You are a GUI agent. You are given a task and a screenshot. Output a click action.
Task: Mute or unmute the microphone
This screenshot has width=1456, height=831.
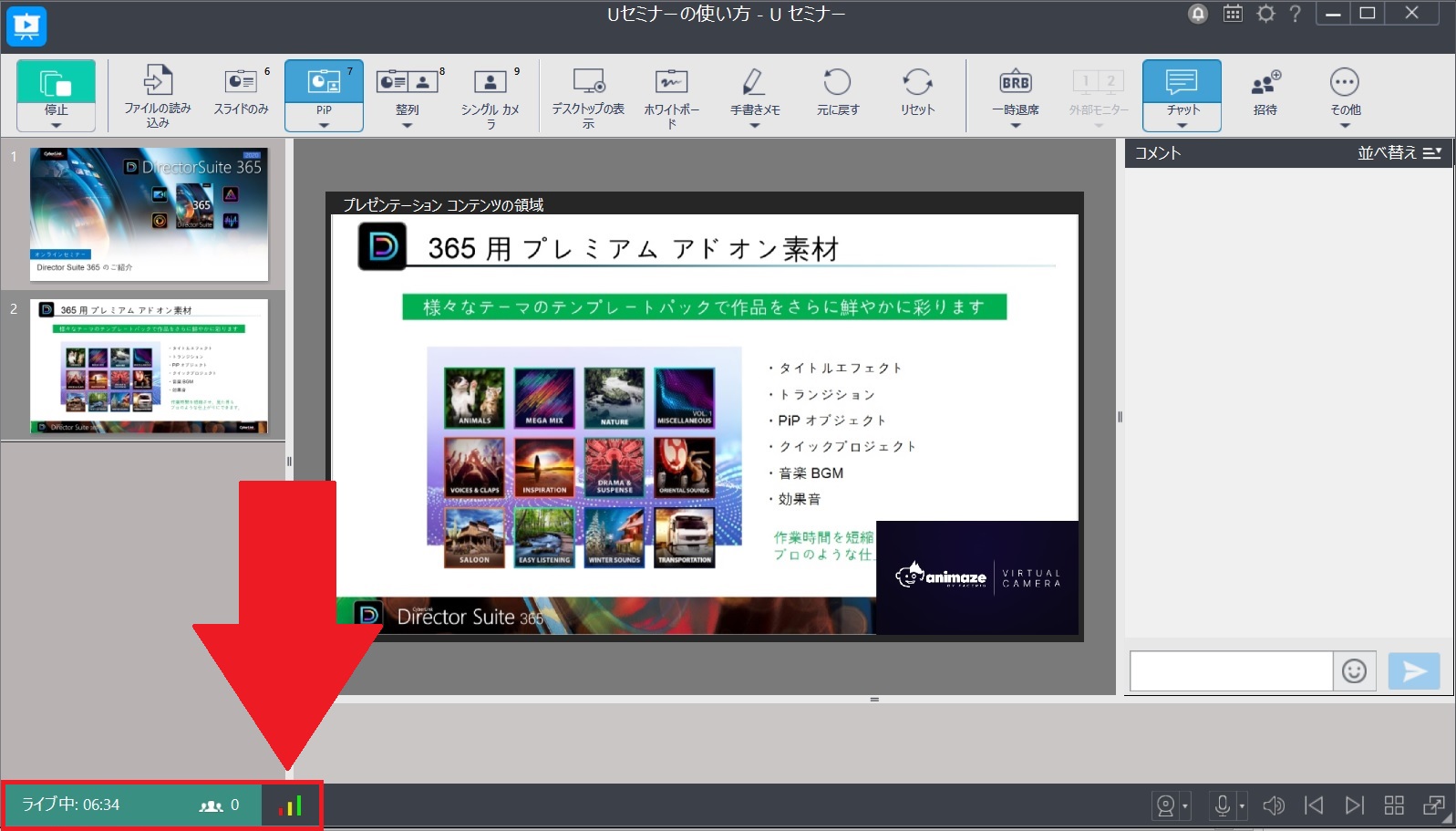click(x=1223, y=805)
